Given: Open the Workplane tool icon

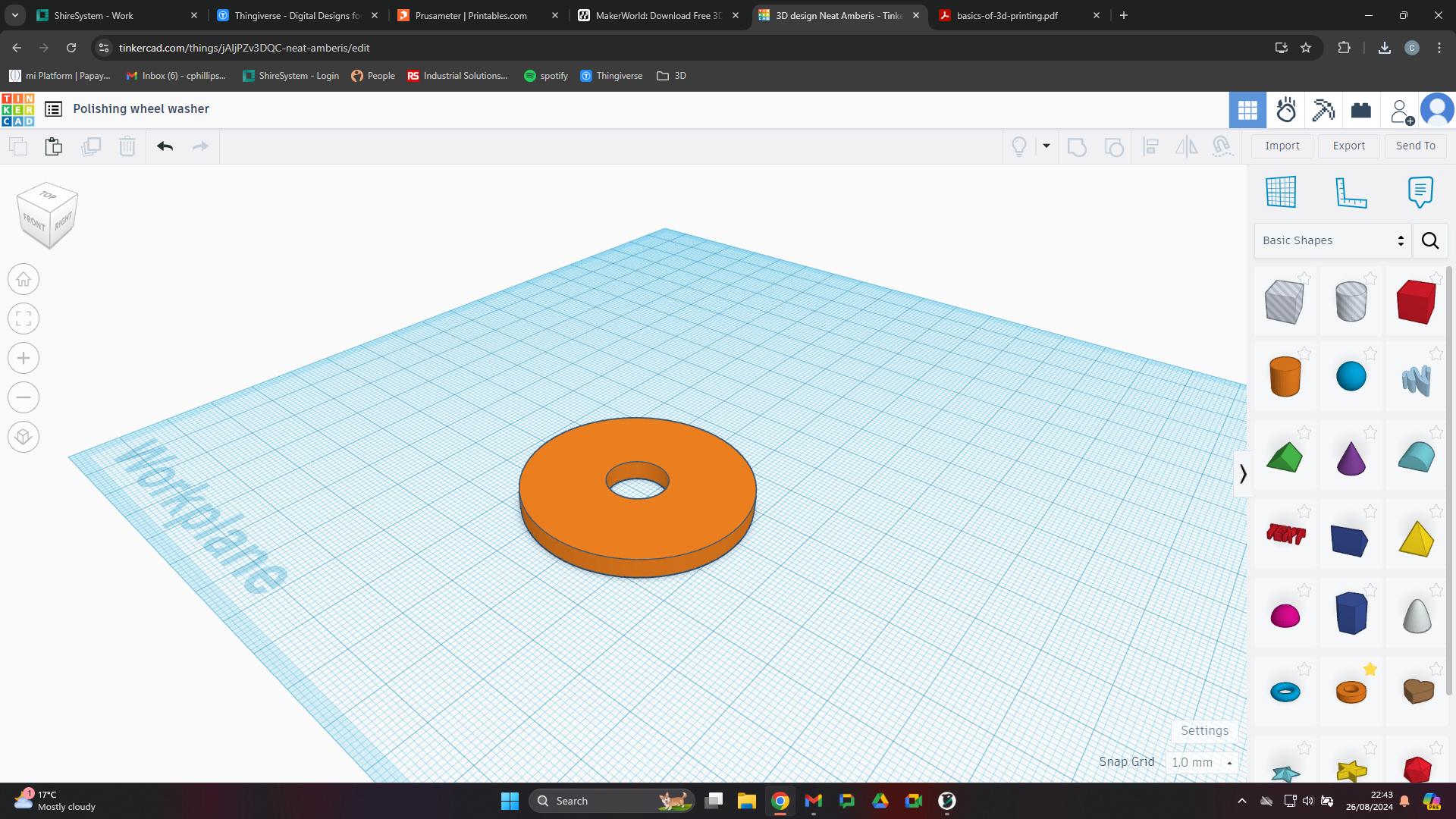Looking at the screenshot, I should click(1281, 192).
